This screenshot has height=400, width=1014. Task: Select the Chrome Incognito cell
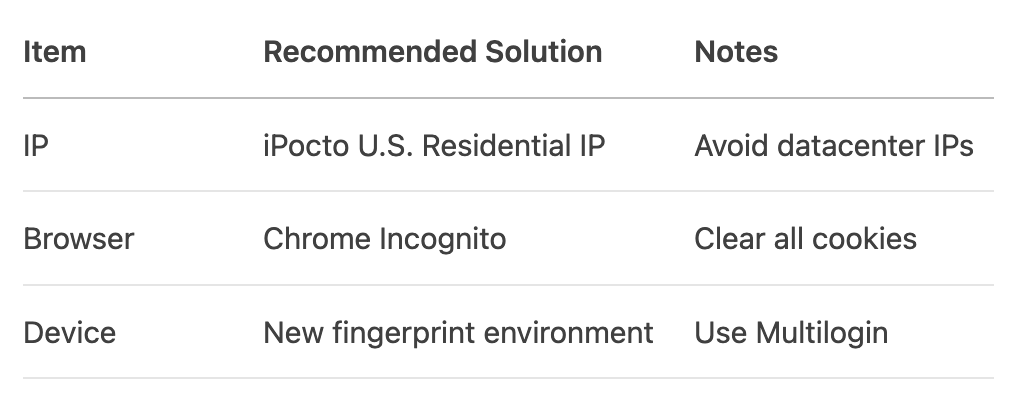point(384,239)
